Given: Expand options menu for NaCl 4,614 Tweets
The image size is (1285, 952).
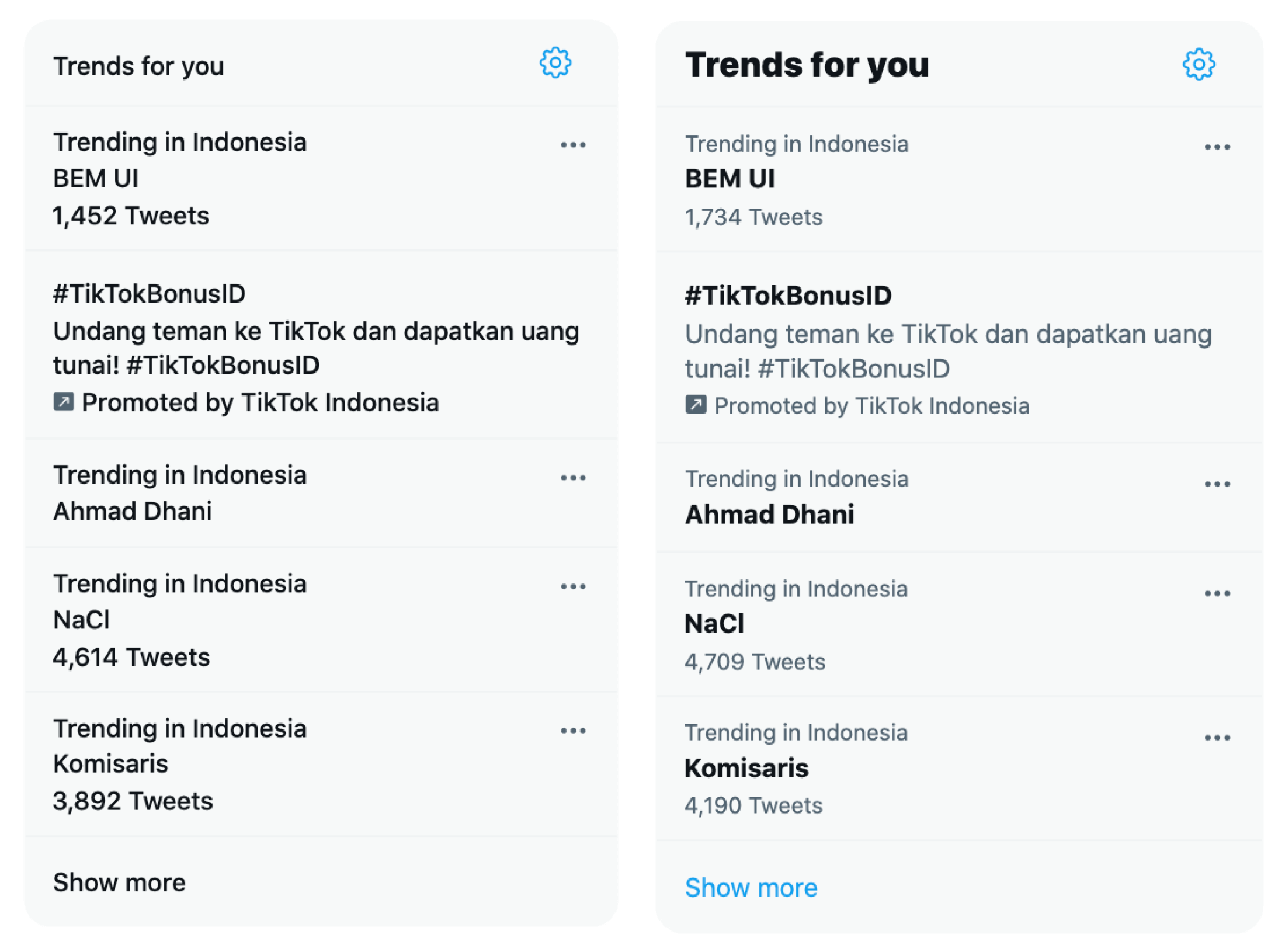Looking at the screenshot, I should [572, 586].
